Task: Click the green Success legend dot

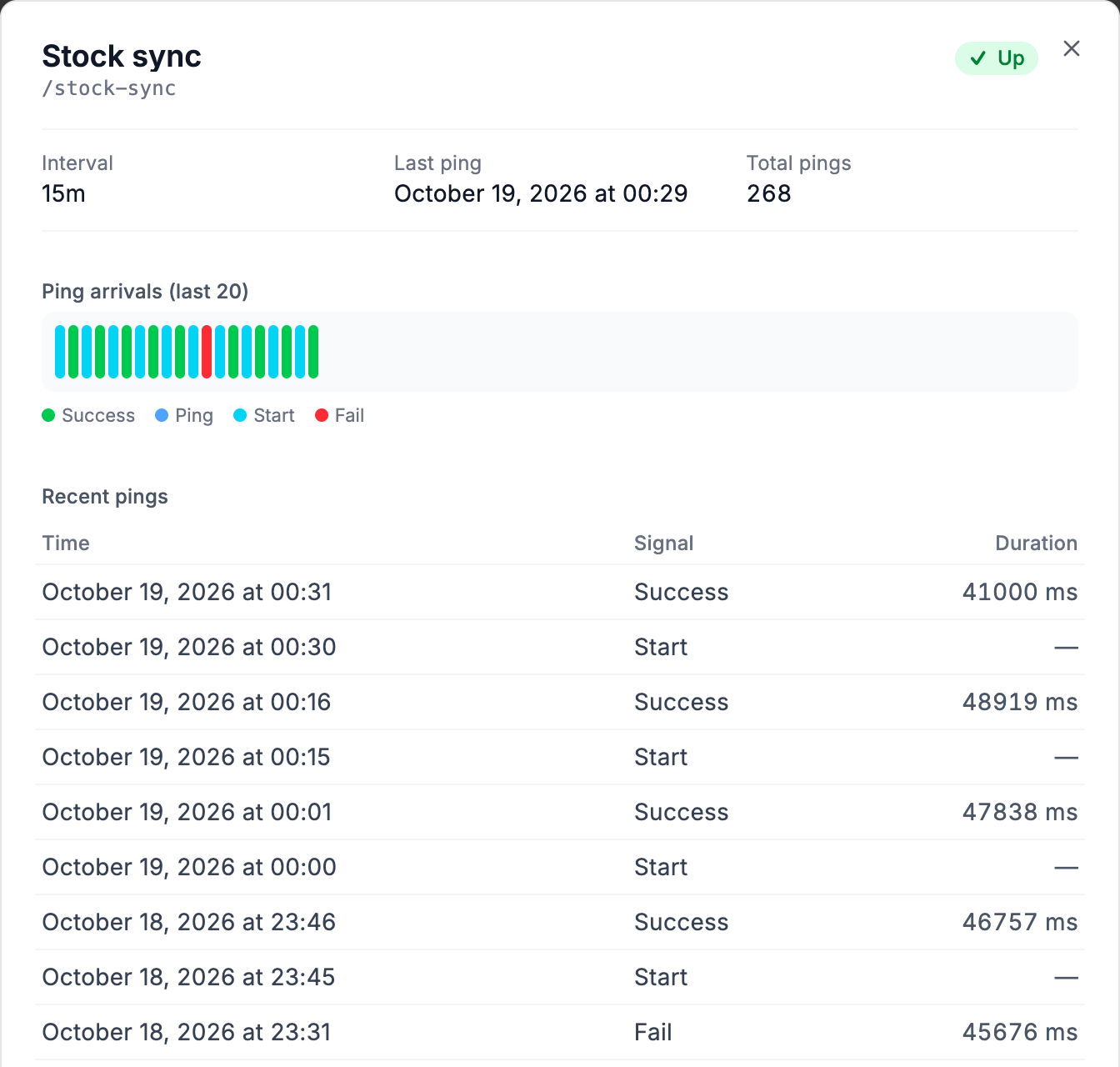Action: pyautogui.click(x=48, y=415)
